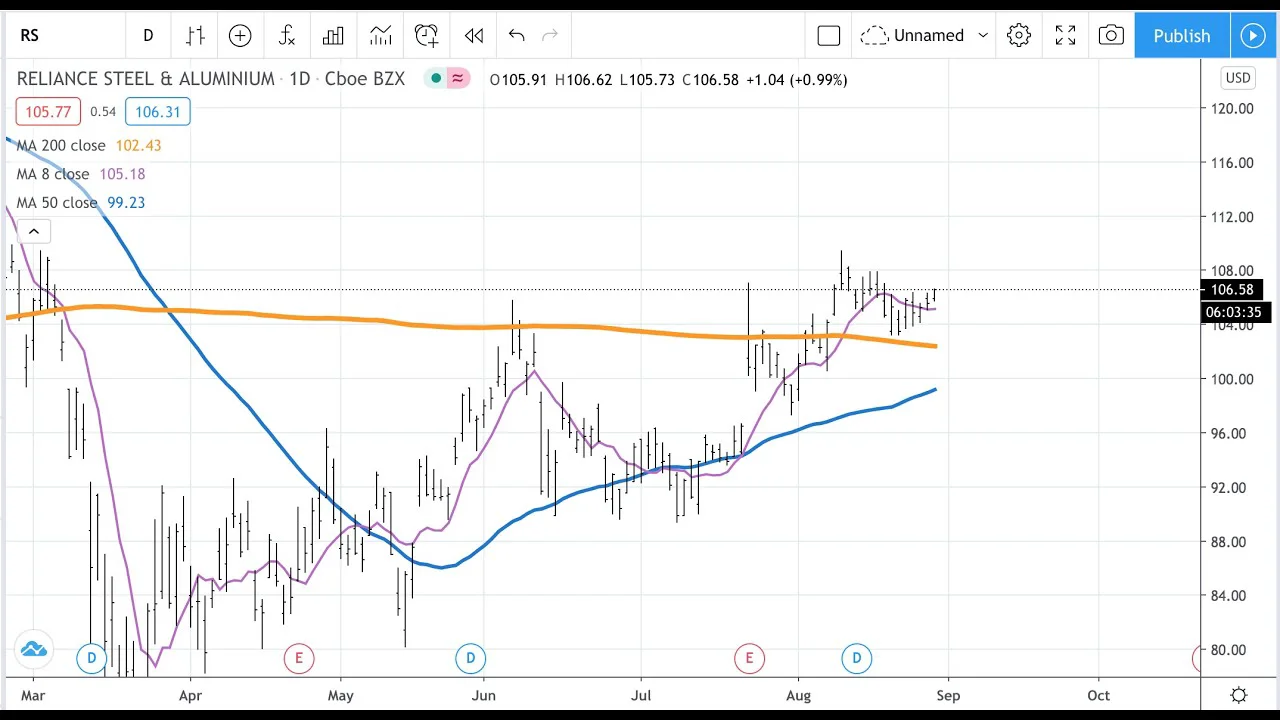The height and width of the screenshot is (720, 1280).
Task: Open the indicator templates icon
Action: (380, 36)
